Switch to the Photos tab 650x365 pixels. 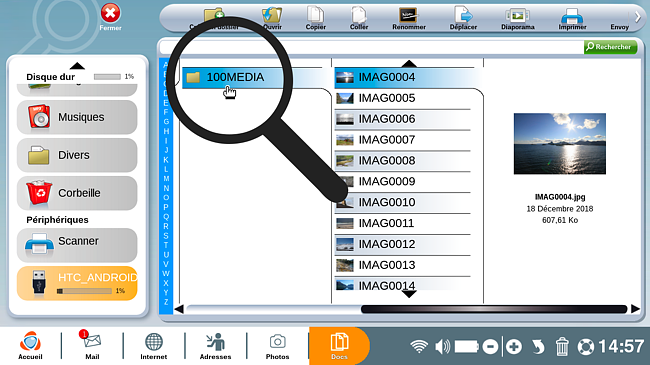coord(277,347)
